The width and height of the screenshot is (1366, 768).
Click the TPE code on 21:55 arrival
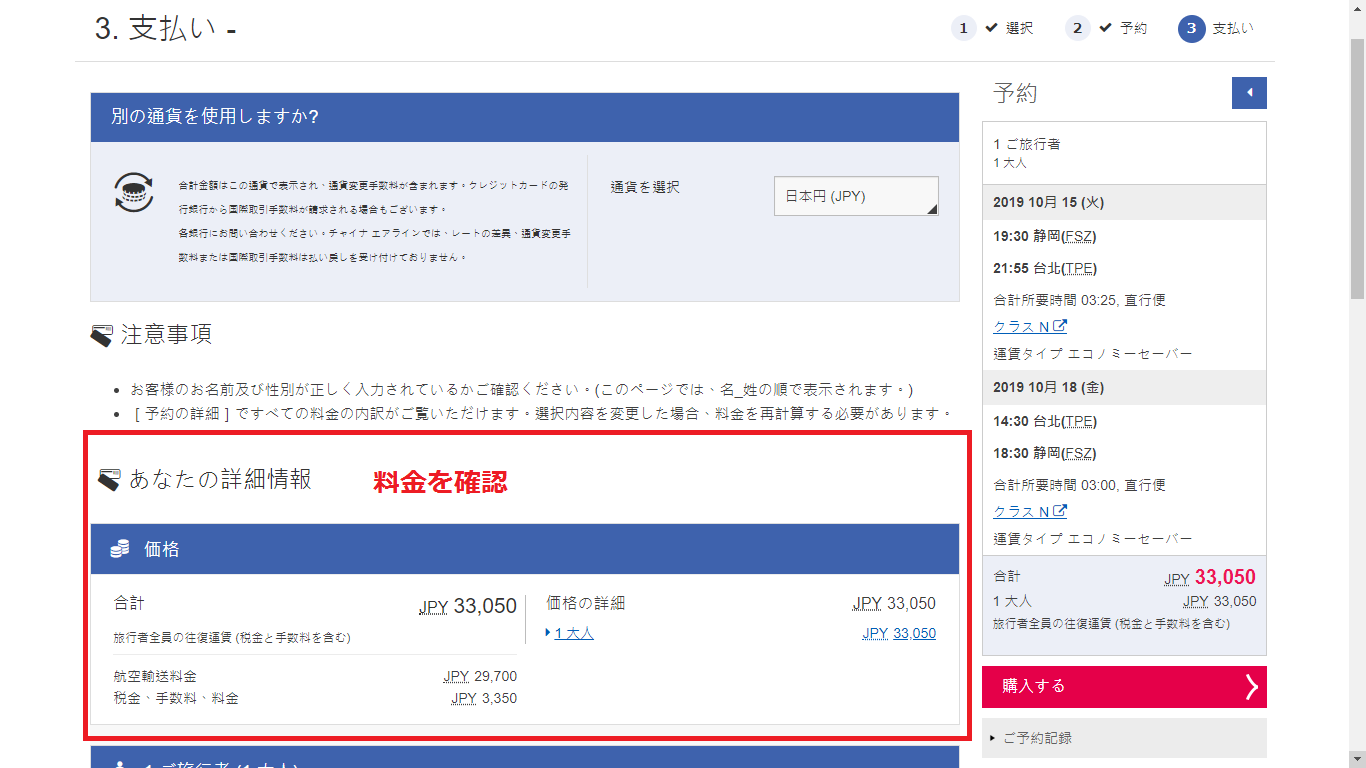1079,268
